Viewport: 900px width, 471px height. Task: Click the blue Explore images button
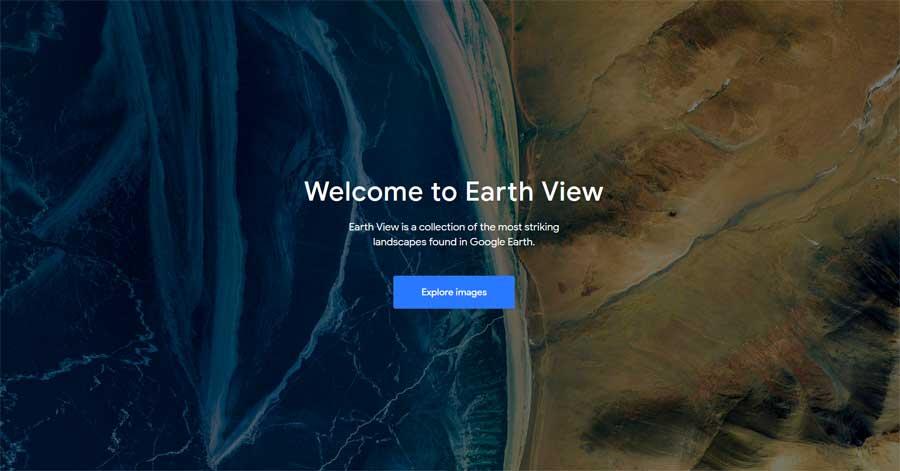click(453, 292)
